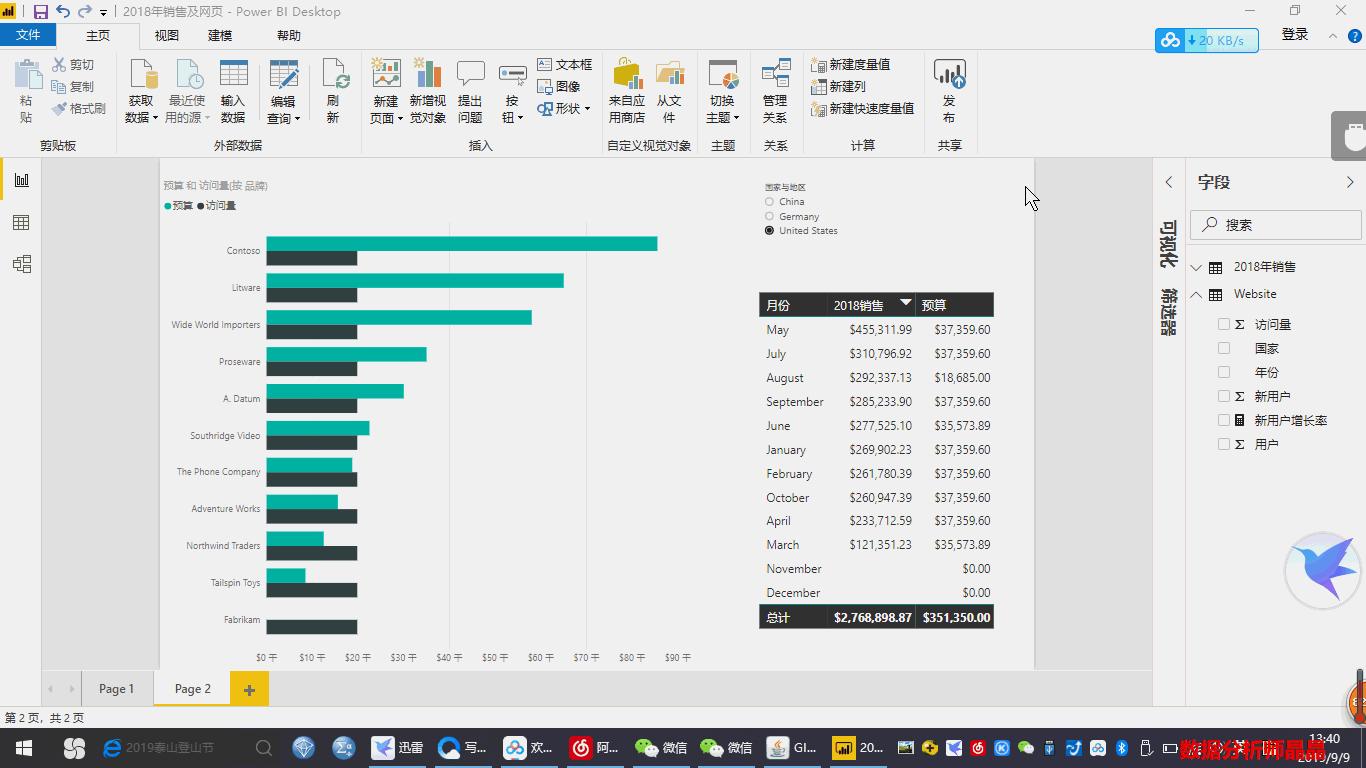Switch to the 主页 home ribbon tab
Image resolution: width=1366 pixels, height=768 pixels.
coord(98,35)
